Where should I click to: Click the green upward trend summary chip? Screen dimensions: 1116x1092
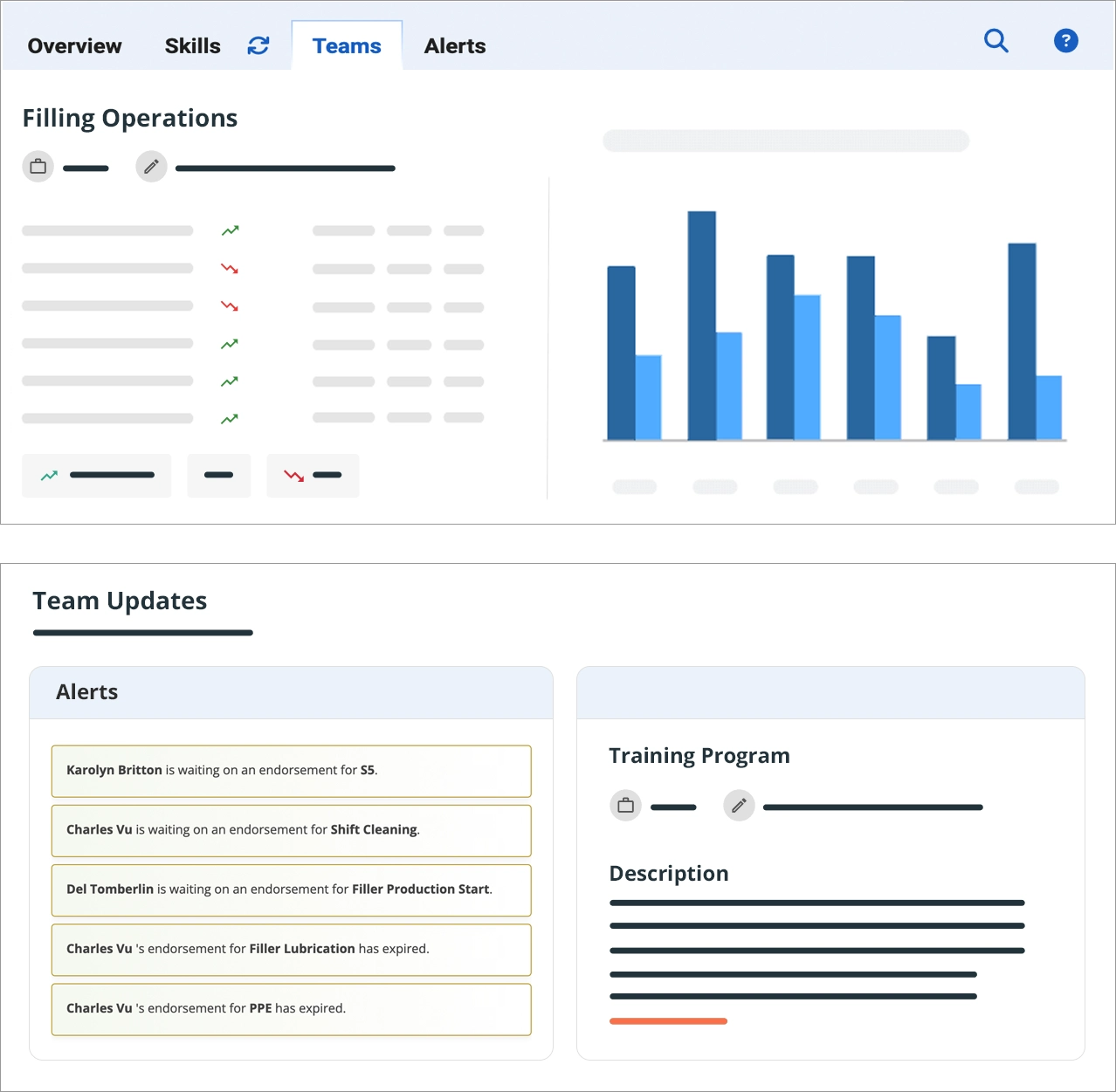pyautogui.click(x=96, y=476)
